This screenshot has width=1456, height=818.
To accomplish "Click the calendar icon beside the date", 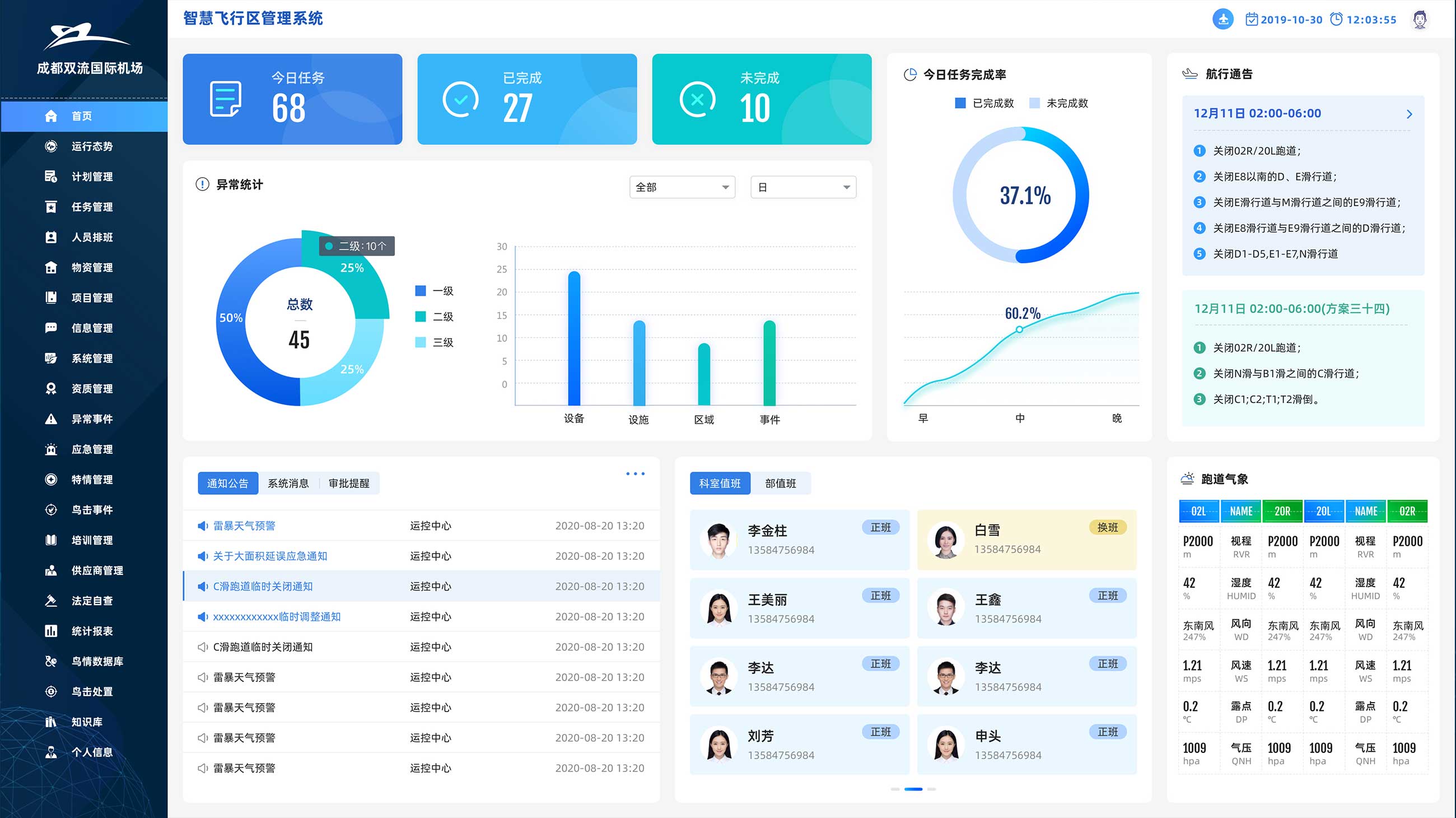I will (x=1252, y=19).
